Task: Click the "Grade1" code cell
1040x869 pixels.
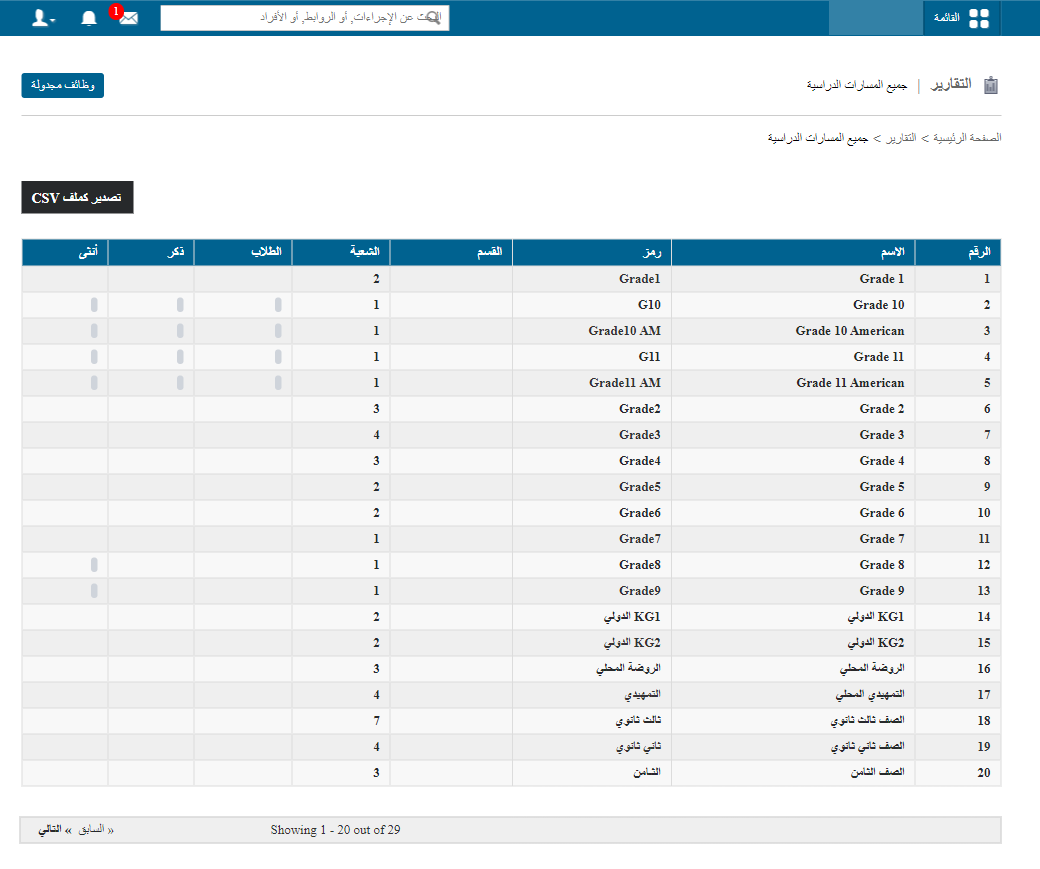Action: coord(592,279)
